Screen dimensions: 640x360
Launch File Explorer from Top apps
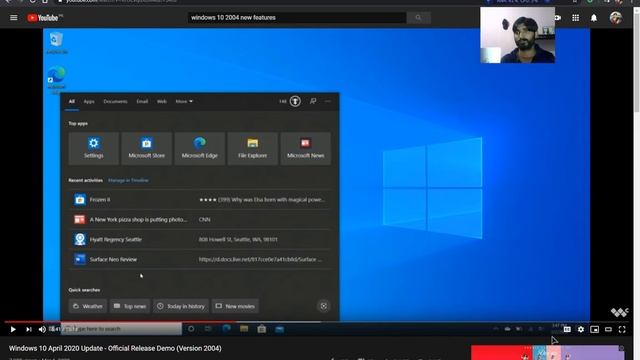click(253, 149)
